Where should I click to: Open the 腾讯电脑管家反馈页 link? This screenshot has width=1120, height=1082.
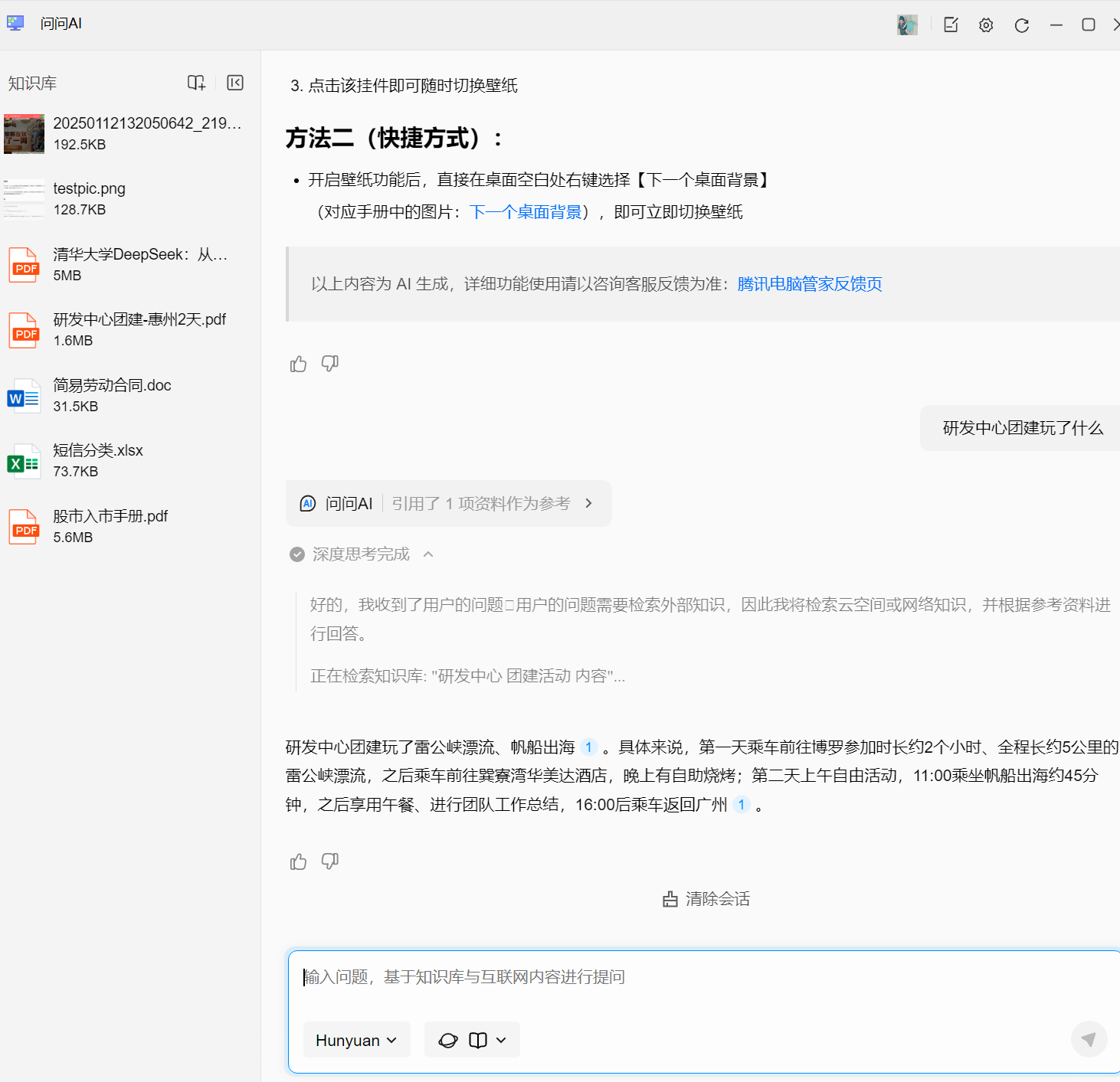(809, 283)
